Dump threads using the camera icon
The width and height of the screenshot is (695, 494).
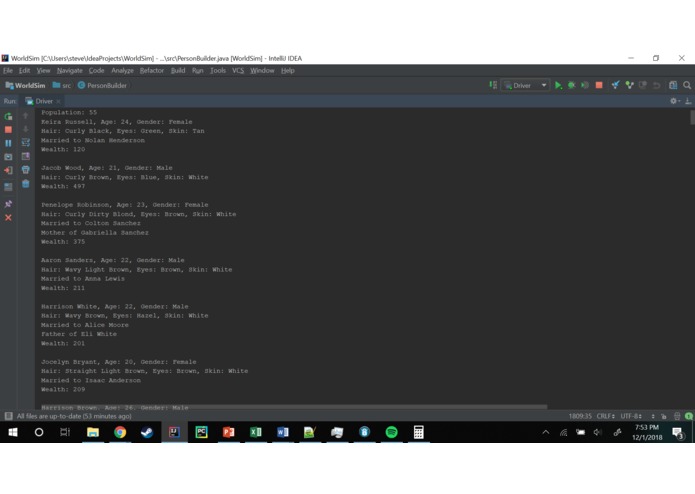click(x=8, y=157)
